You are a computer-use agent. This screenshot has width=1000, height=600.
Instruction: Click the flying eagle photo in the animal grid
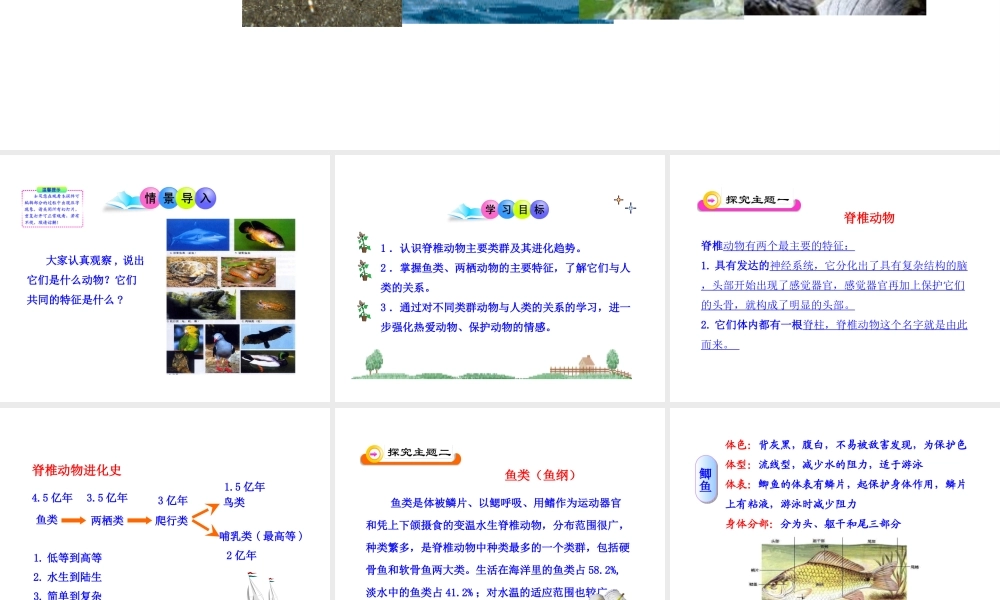[268, 337]
